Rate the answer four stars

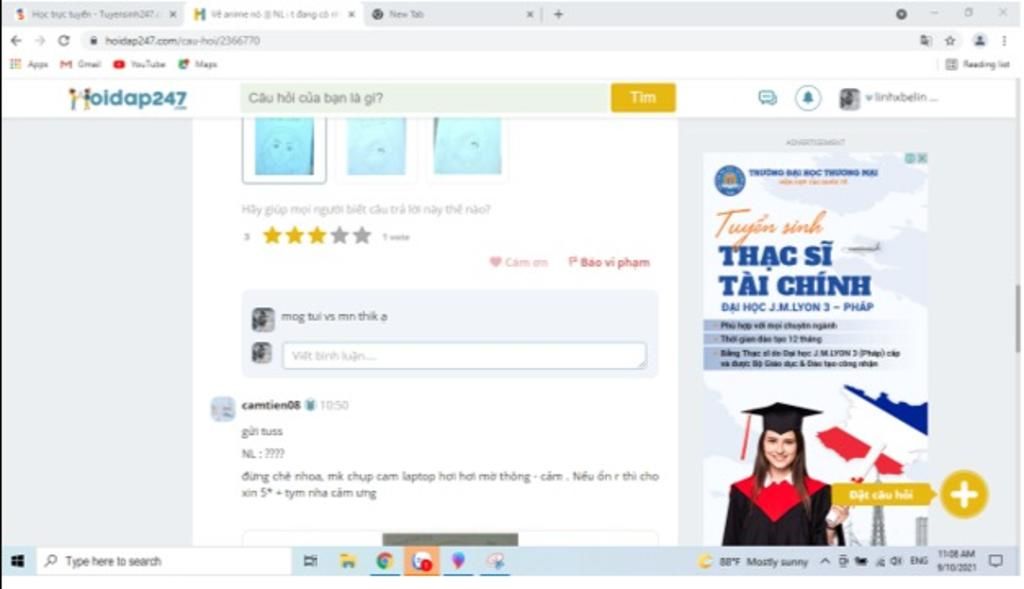tap(340, 236)
